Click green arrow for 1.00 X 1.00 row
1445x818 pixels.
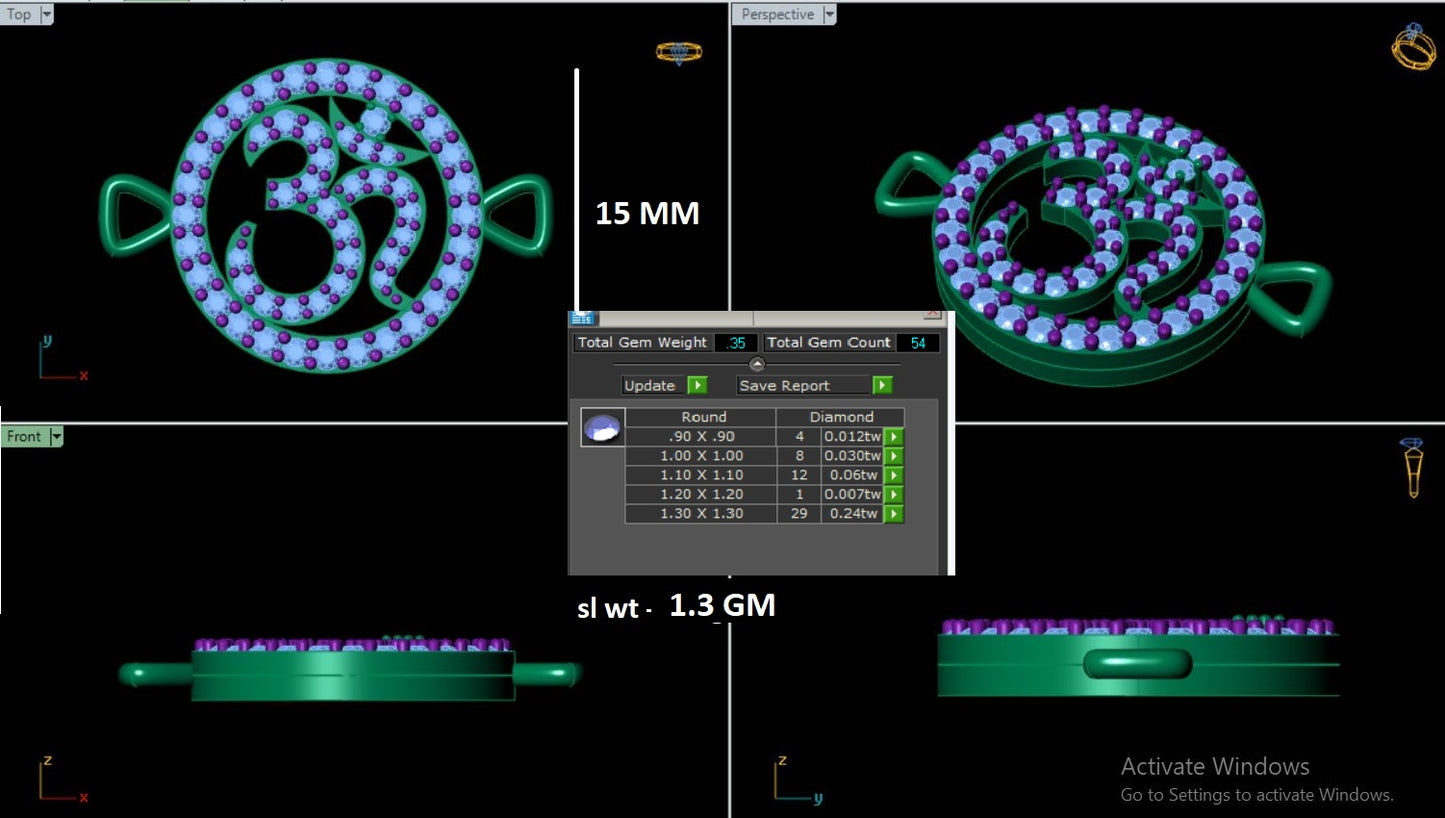[893, 455]
